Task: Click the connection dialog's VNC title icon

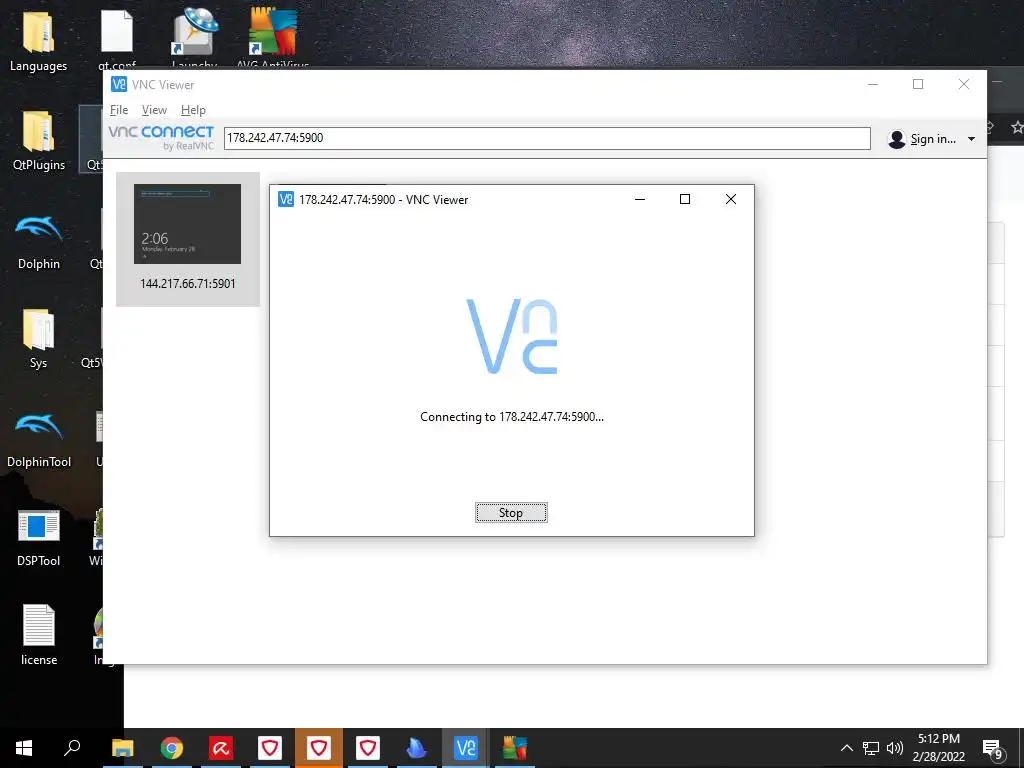Action: click(x=286, y=199)
